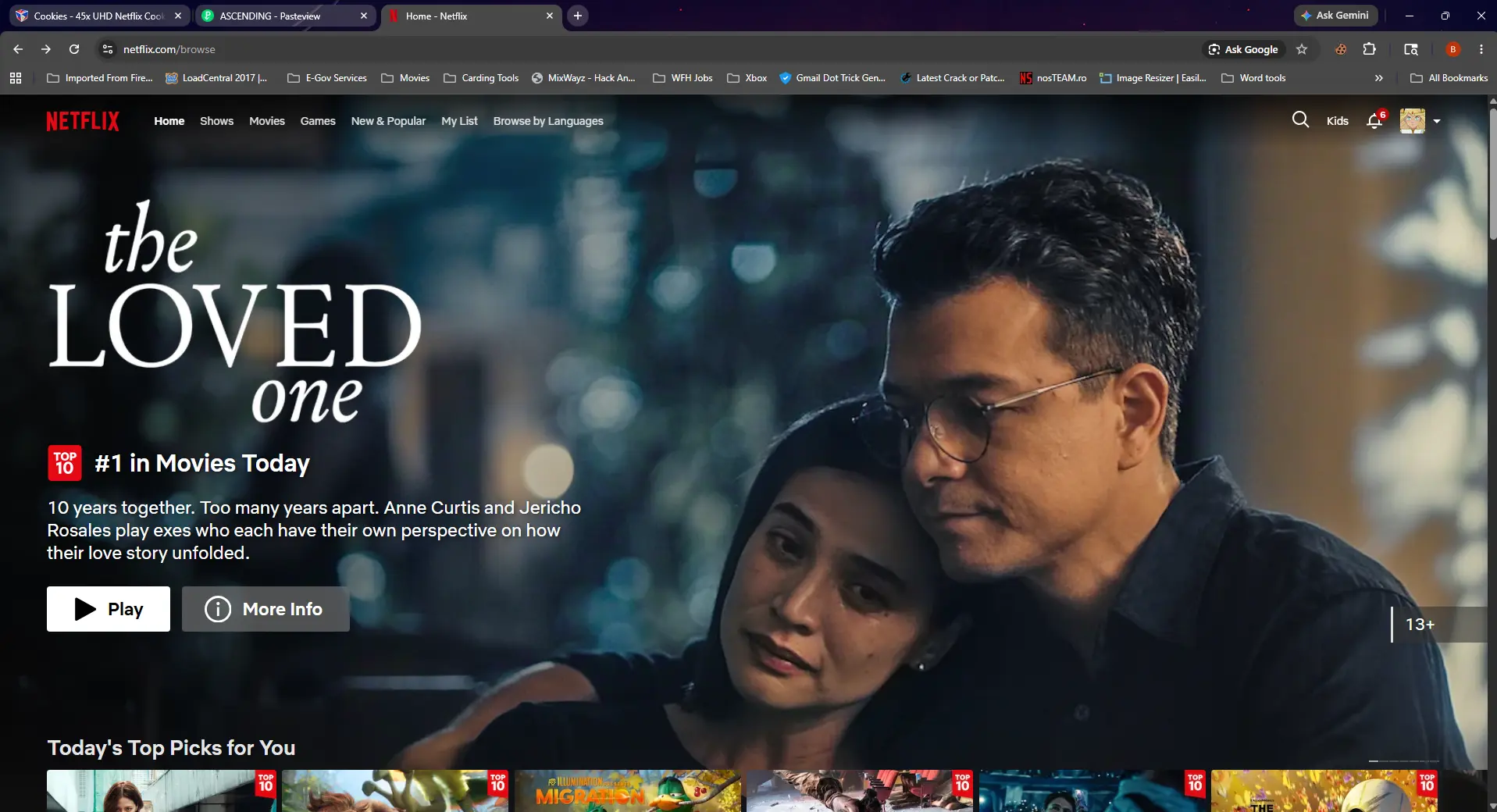Viewport: 1497px width, 812px height.
Task: Click the Top 10 badge beside #1 in Movies
Action: [x=65, y=463]
